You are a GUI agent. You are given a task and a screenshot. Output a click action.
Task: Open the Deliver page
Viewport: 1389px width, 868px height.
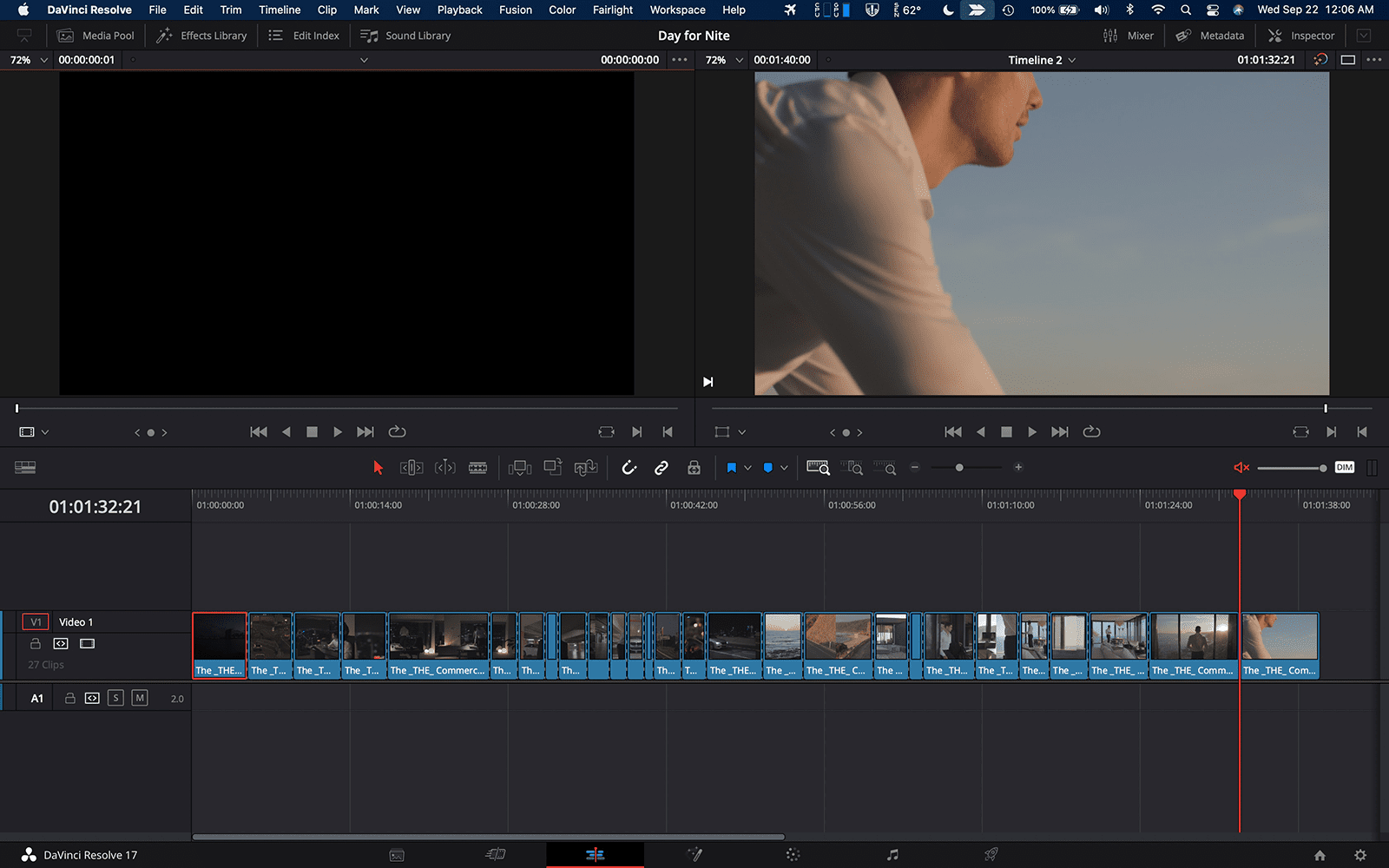tap(990, 855)
